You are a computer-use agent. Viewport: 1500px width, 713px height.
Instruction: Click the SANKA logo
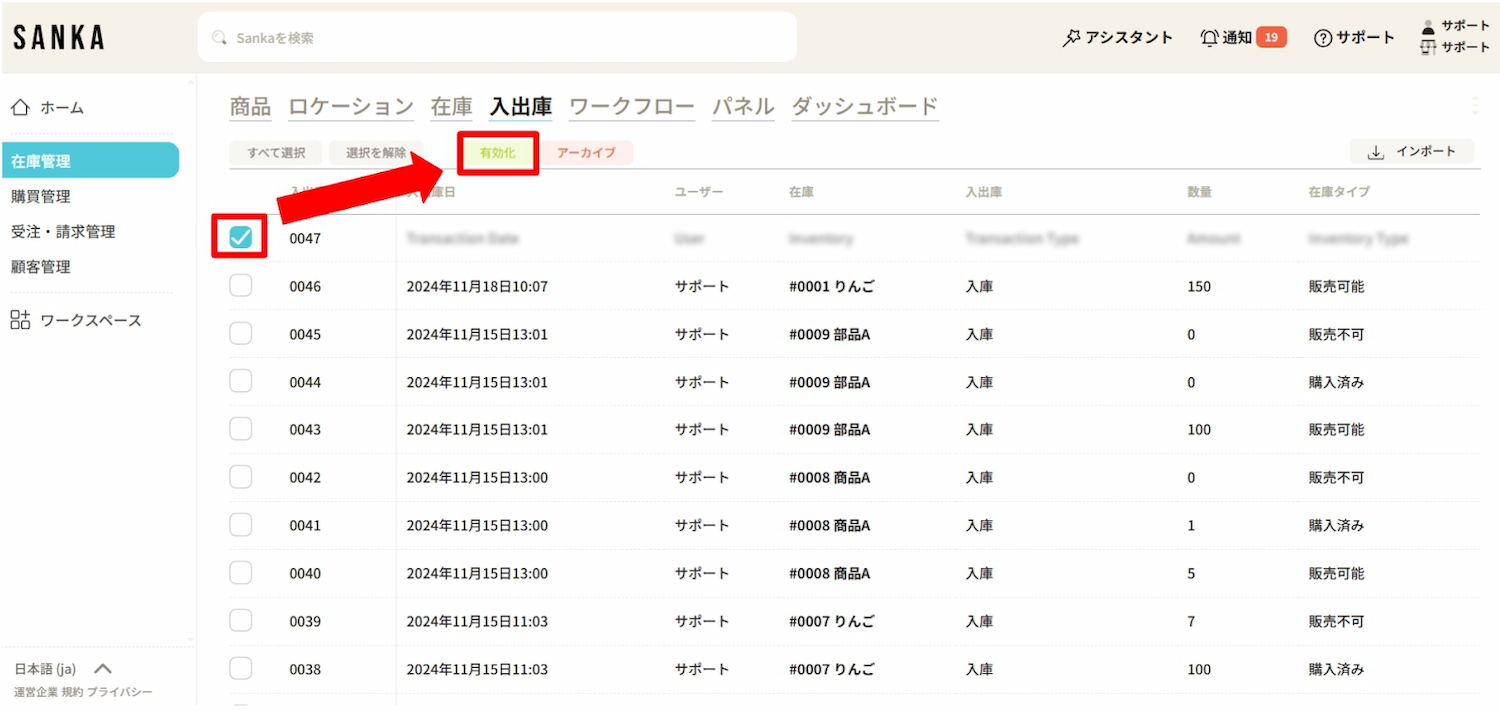tap(59, 38)
